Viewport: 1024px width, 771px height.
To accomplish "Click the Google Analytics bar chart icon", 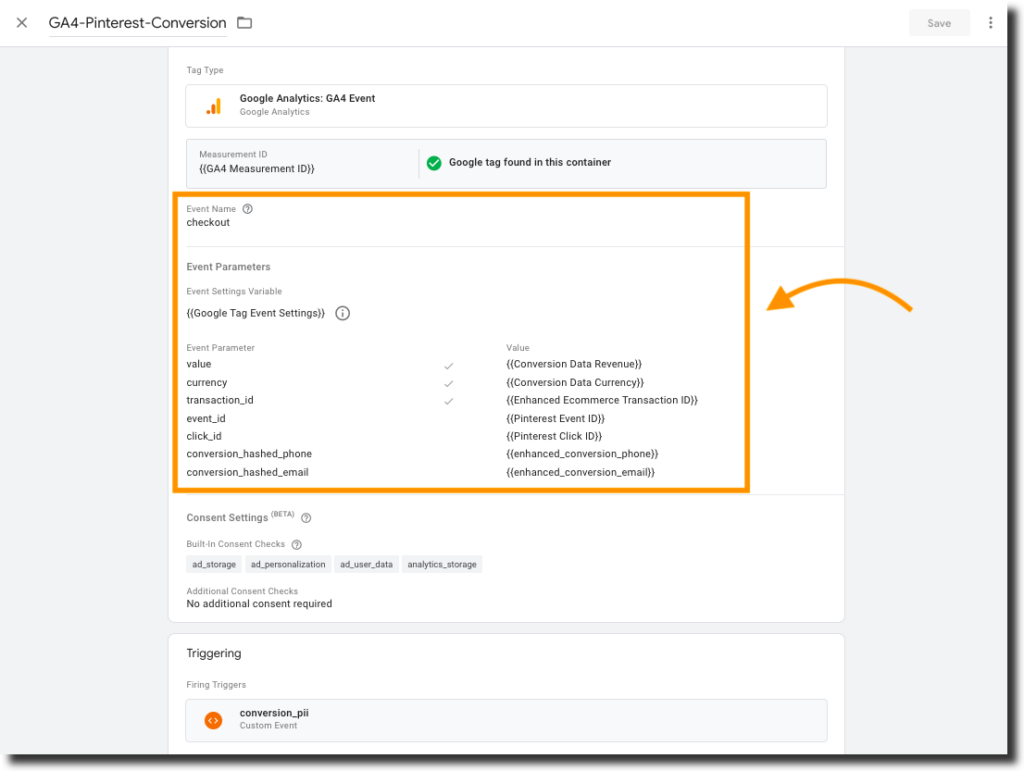I will [213, 106].
